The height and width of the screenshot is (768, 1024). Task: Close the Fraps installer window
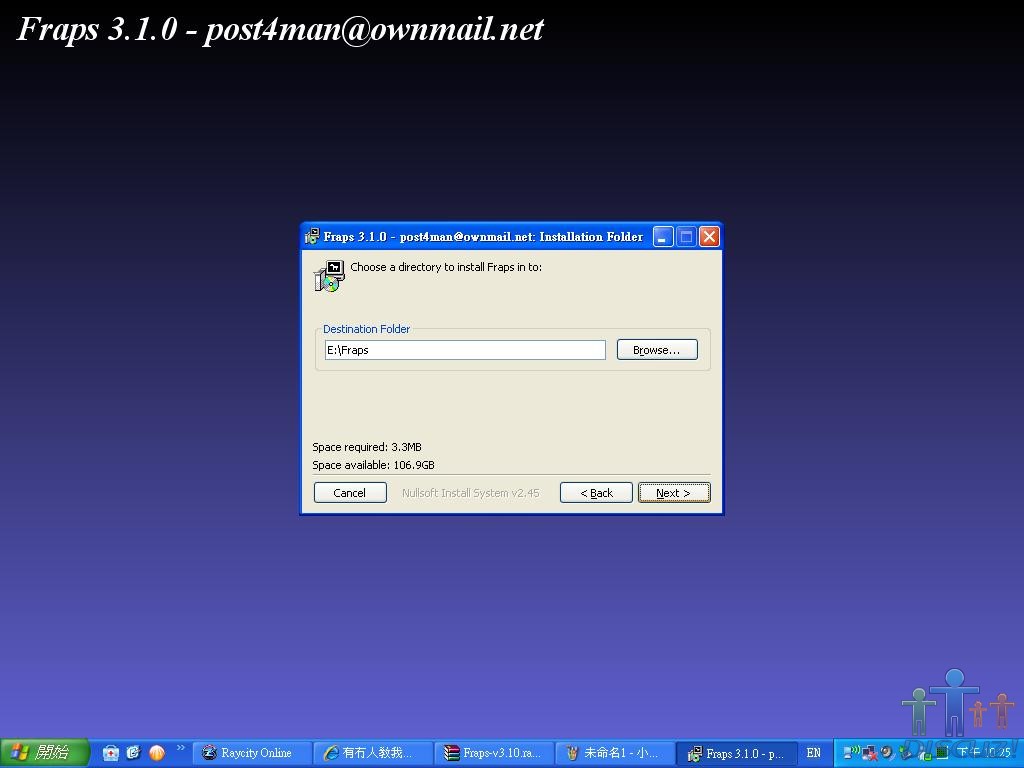[x=709, y=236]
